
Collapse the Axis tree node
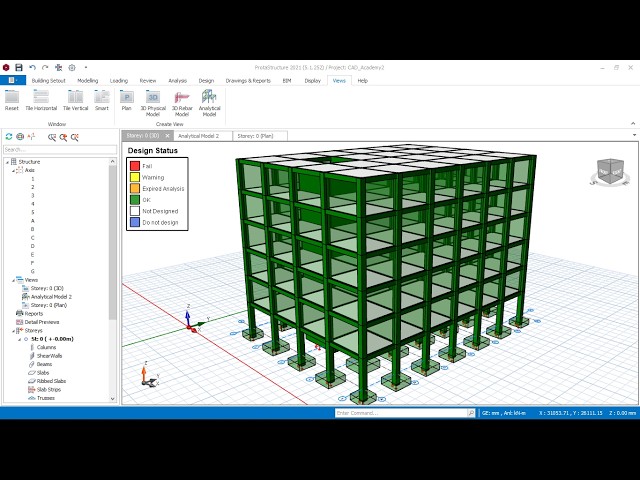click(x=13, y=171)
